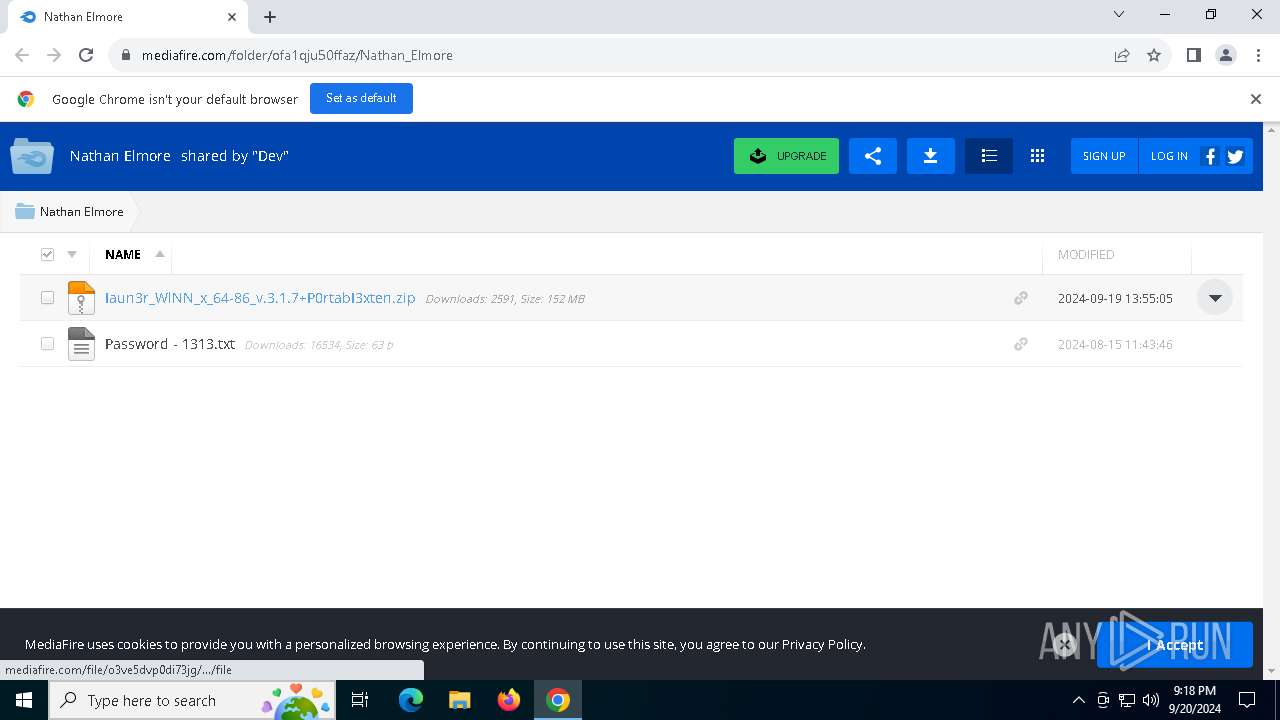Switch to list view layout

coord(989,156)
